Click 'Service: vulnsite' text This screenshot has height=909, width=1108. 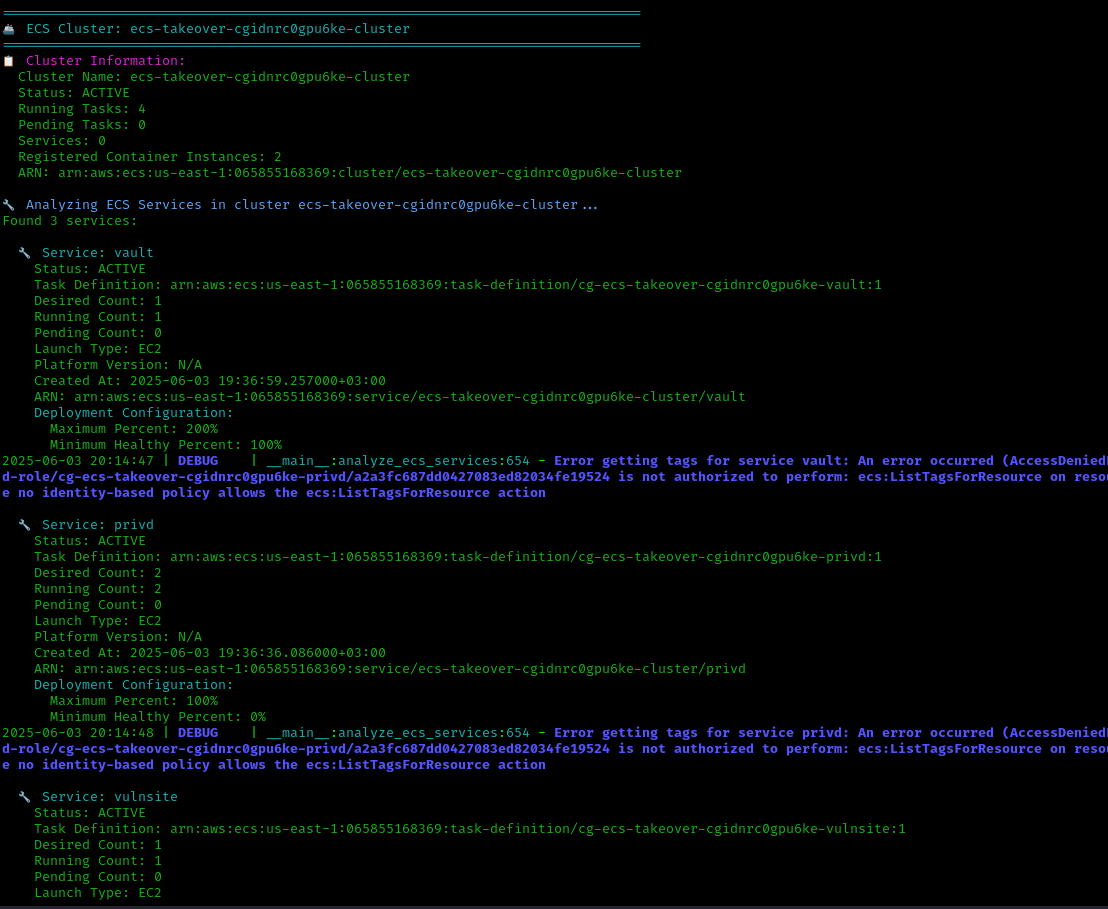click(110, 797)
